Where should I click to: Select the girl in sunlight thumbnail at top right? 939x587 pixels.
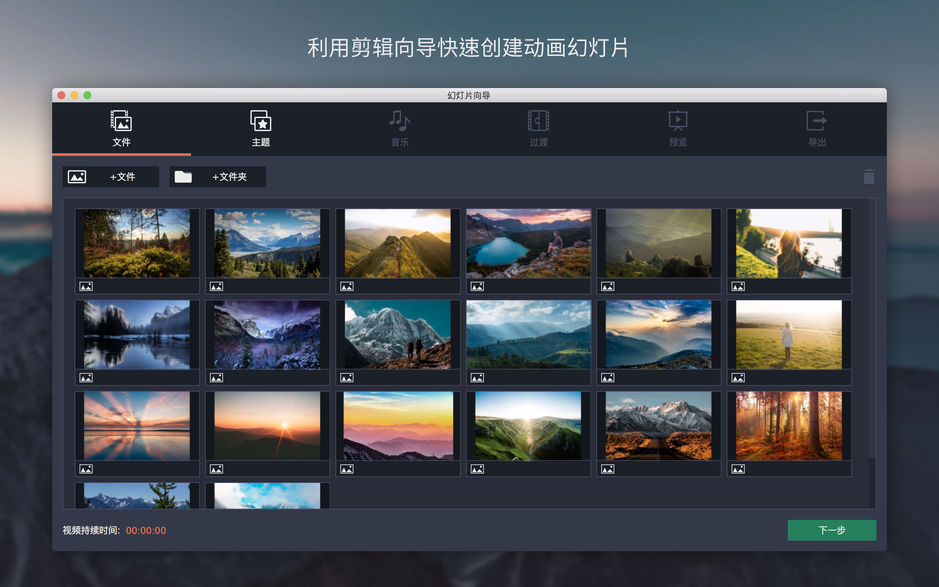789,242
